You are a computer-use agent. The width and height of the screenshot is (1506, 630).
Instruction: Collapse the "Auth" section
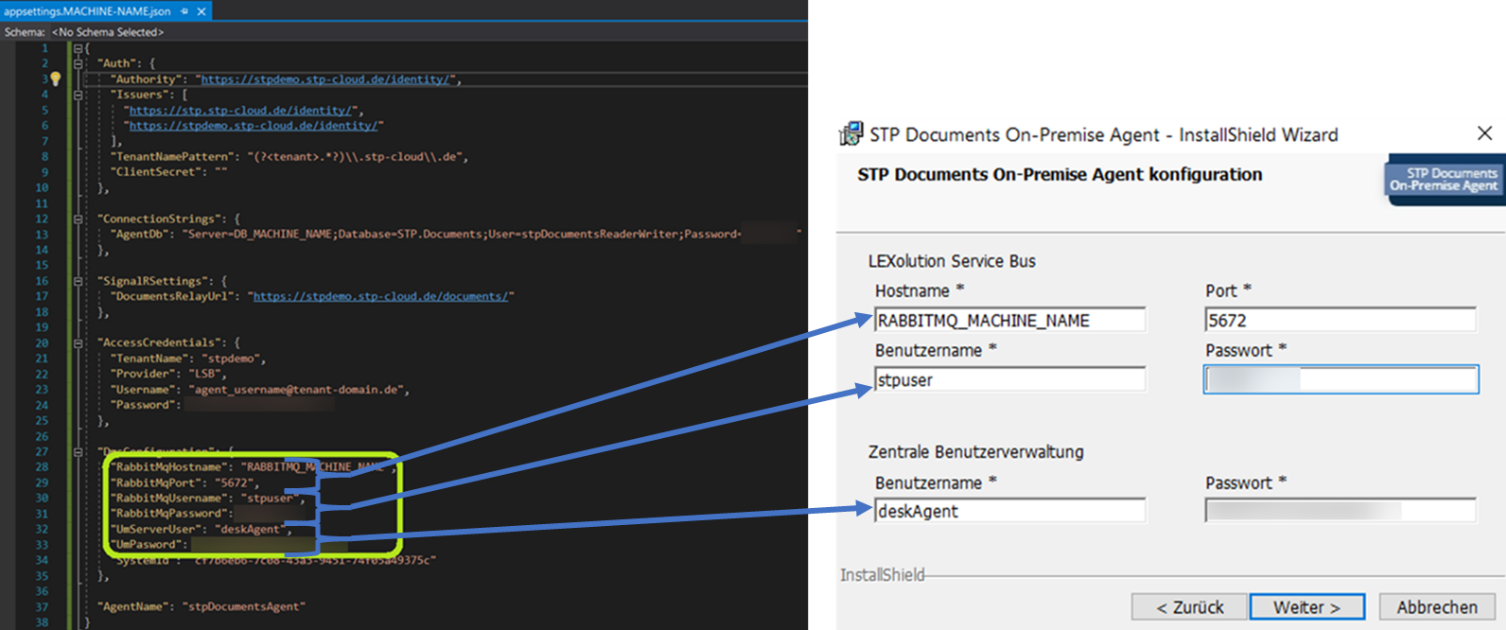coord(77,64)
